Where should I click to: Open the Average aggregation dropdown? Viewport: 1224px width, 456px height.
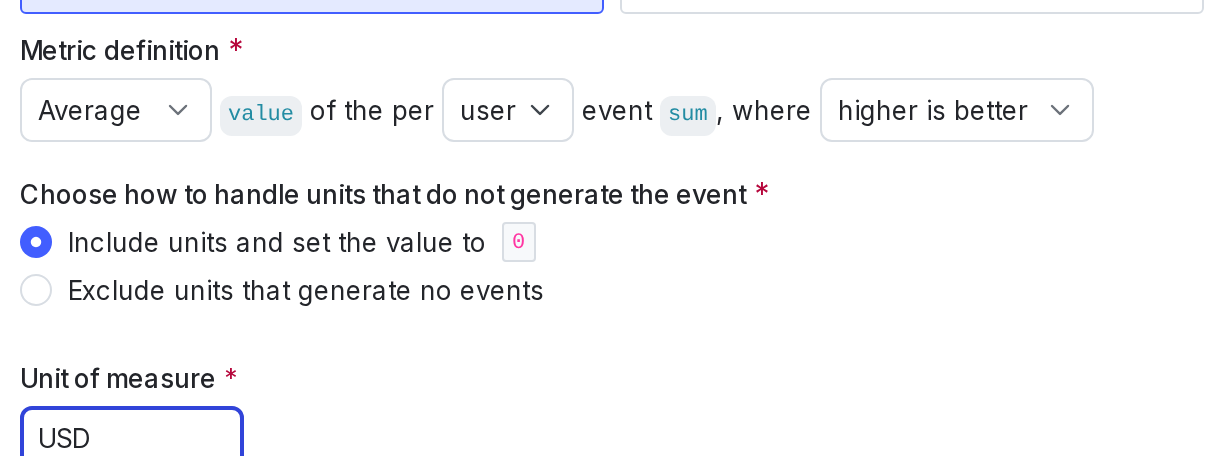pyautogui.click(x=114, y=110)
